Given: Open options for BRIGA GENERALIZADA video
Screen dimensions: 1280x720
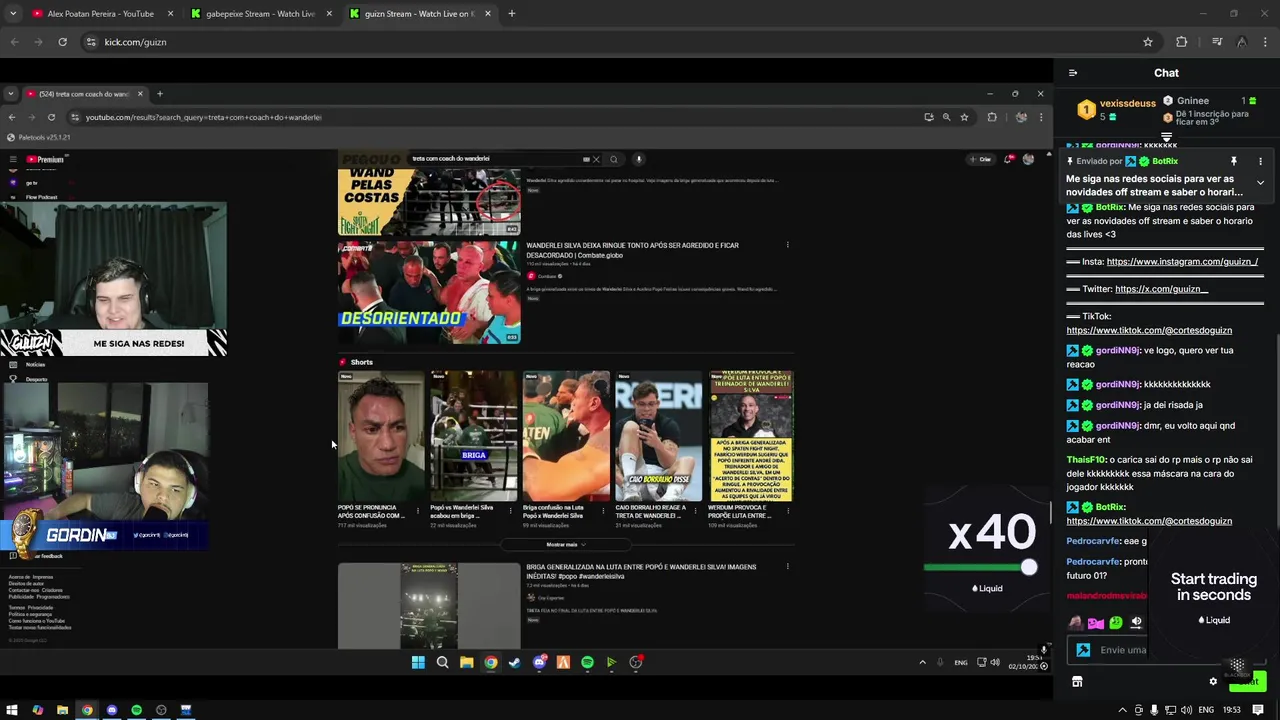Looking at the screenshot, I should (x=787, y=567).
